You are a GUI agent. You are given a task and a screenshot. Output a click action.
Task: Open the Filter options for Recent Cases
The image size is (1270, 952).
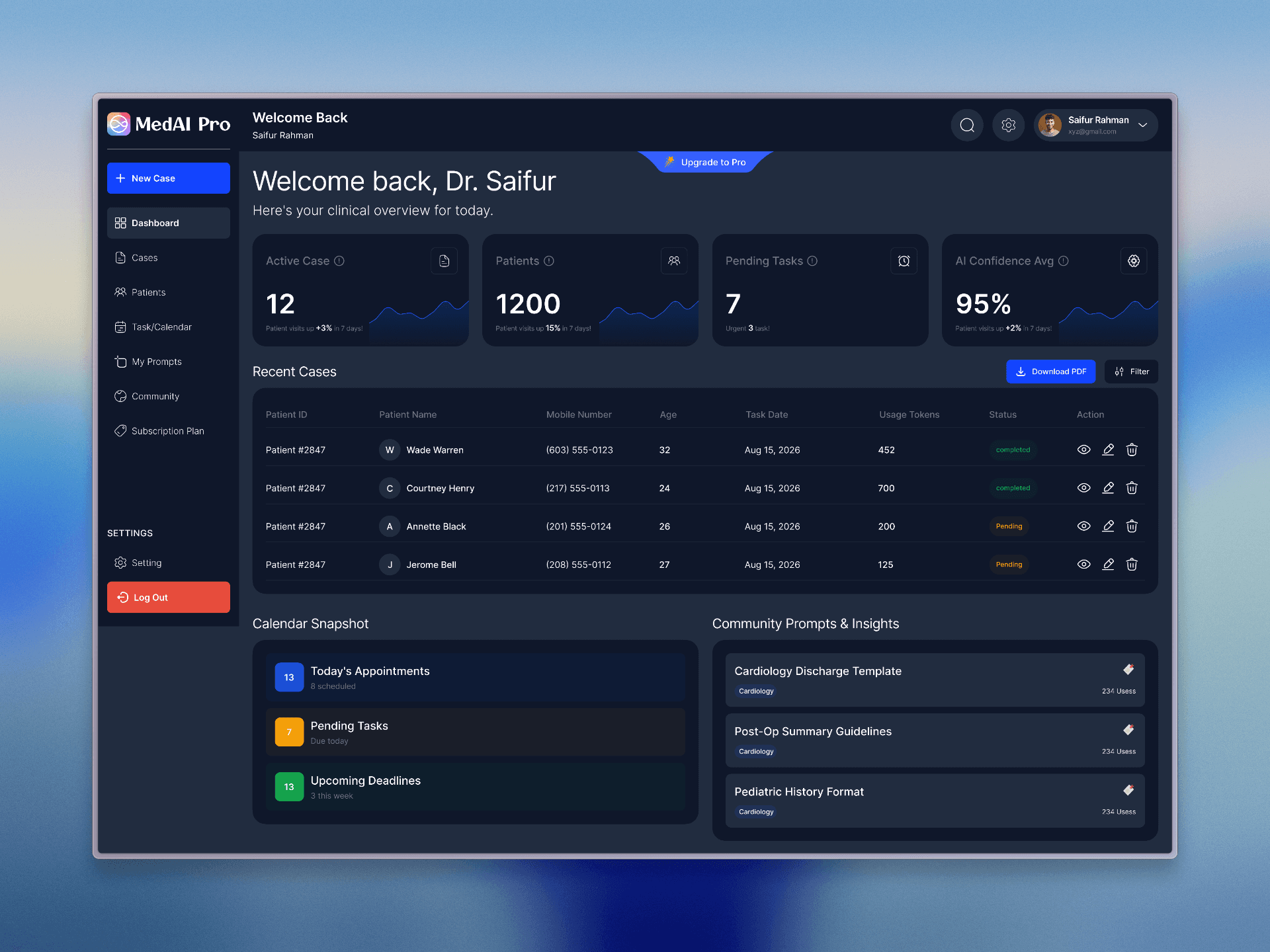pos(1131,372)
